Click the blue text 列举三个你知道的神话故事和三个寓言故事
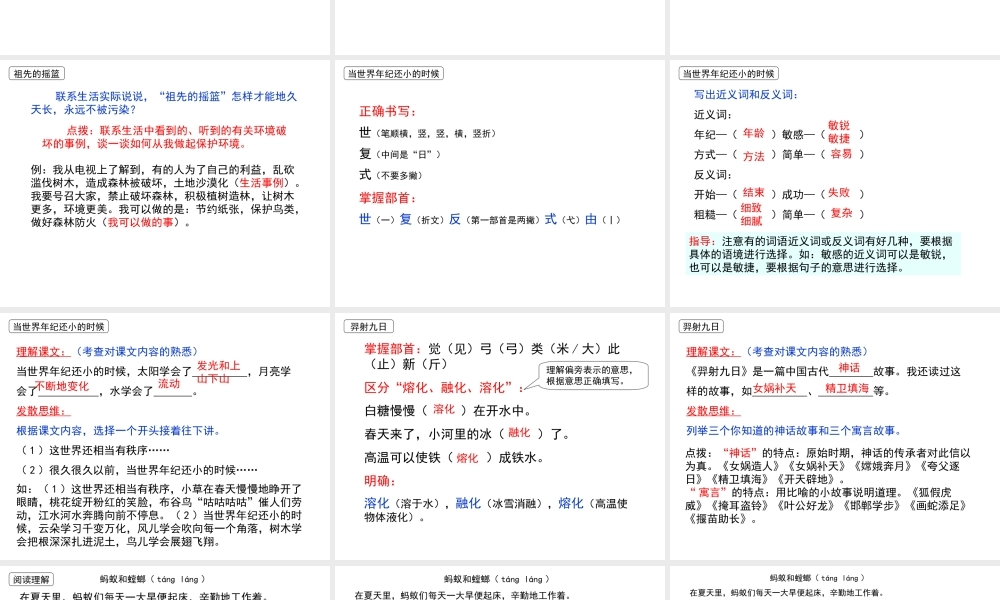This screenshot has width=1000, height=600. pos(795,431)
